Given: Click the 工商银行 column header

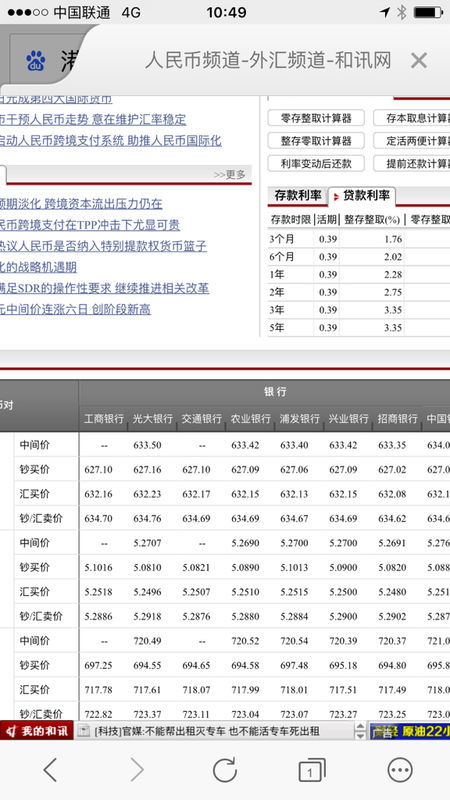Looking at the screenshot, I should [104, 418].
